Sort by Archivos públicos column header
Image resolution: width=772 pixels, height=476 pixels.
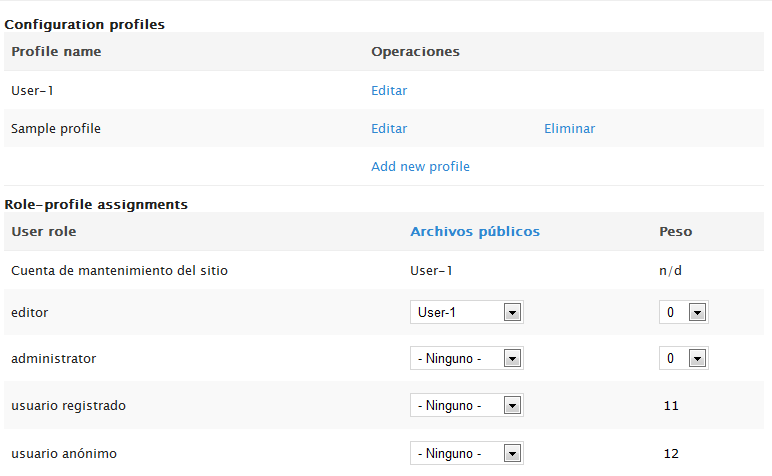coord(475,231)
